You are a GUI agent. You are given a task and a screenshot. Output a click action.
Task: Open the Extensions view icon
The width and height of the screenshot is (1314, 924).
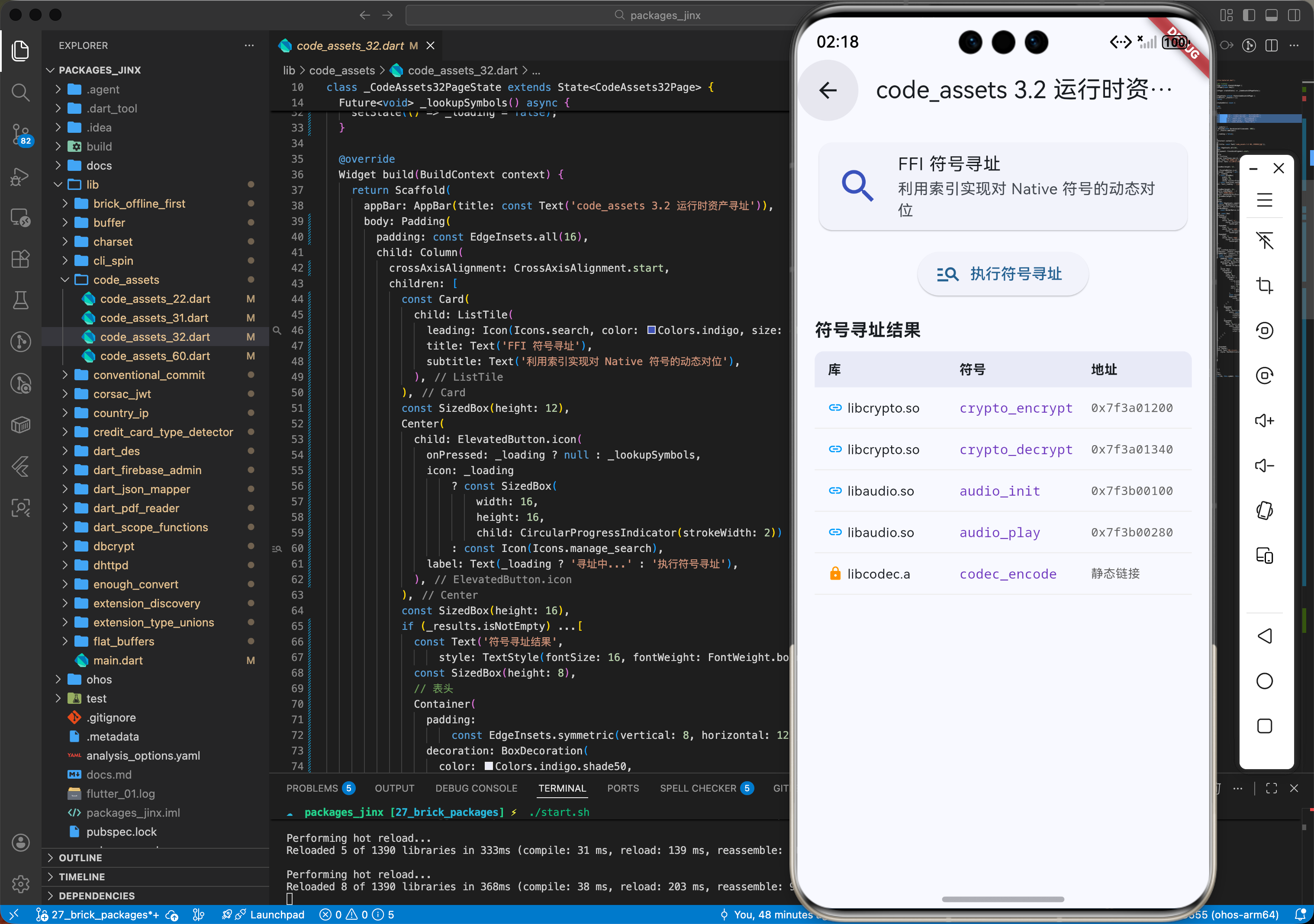(x=21, y=259)
